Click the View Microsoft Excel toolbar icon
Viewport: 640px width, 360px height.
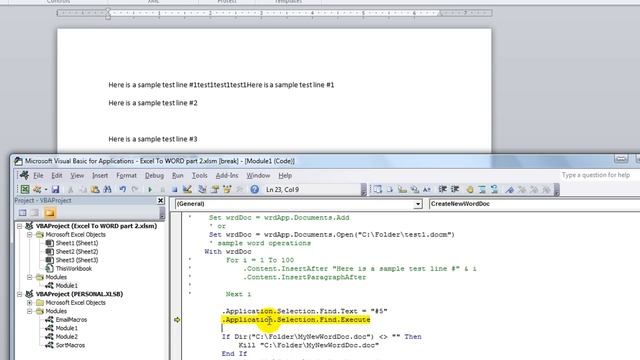[25, 189]
